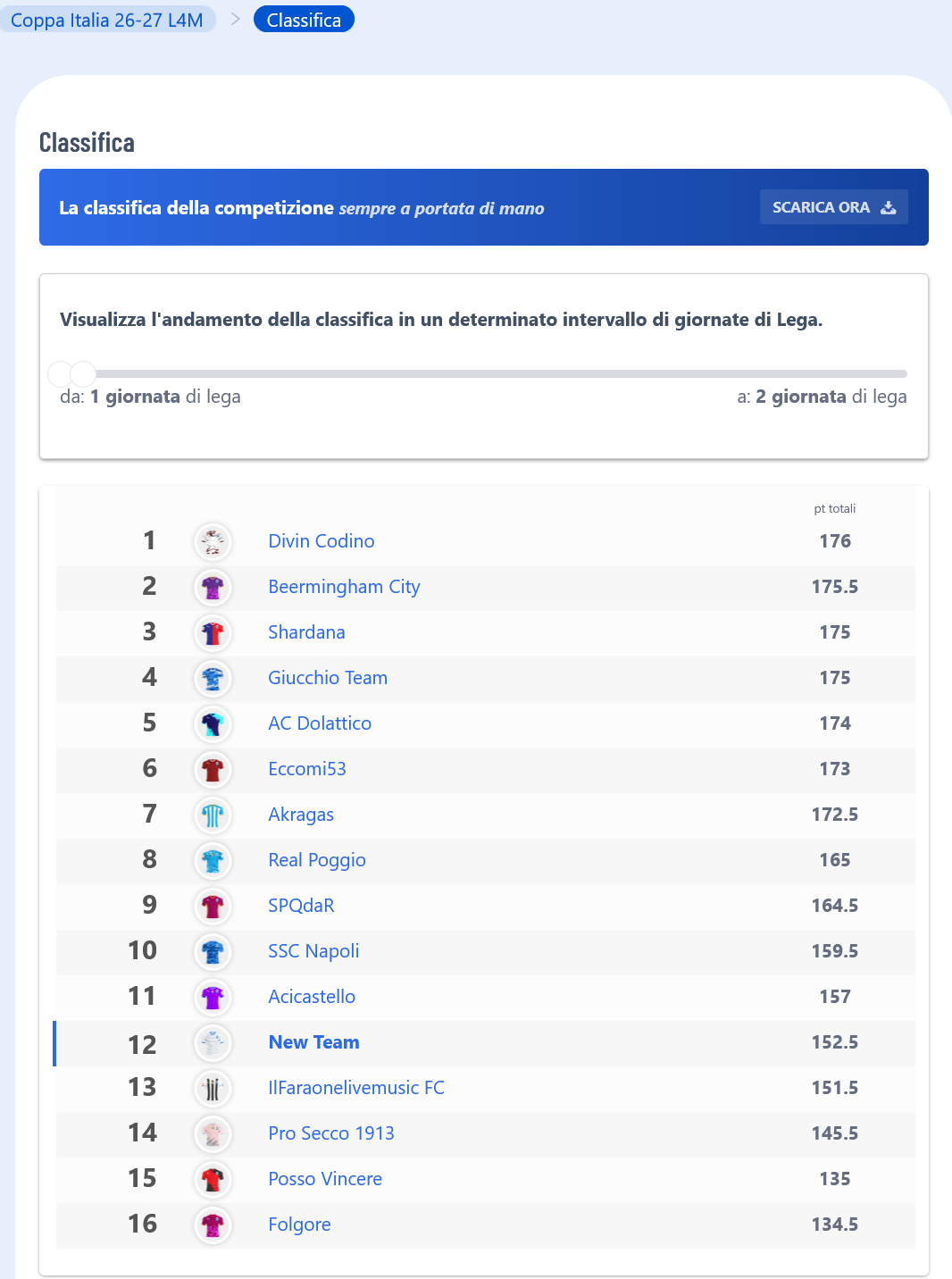The image size is (952, 1279).
Task: Click the right handle of giornata slider
Action: [83, 373]
